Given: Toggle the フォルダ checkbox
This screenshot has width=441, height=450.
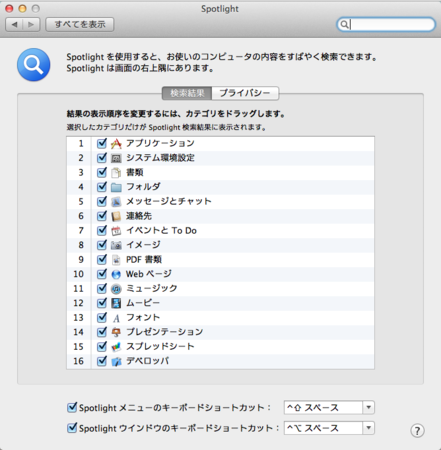Looking at the screenshot, I should click(102, 187).
